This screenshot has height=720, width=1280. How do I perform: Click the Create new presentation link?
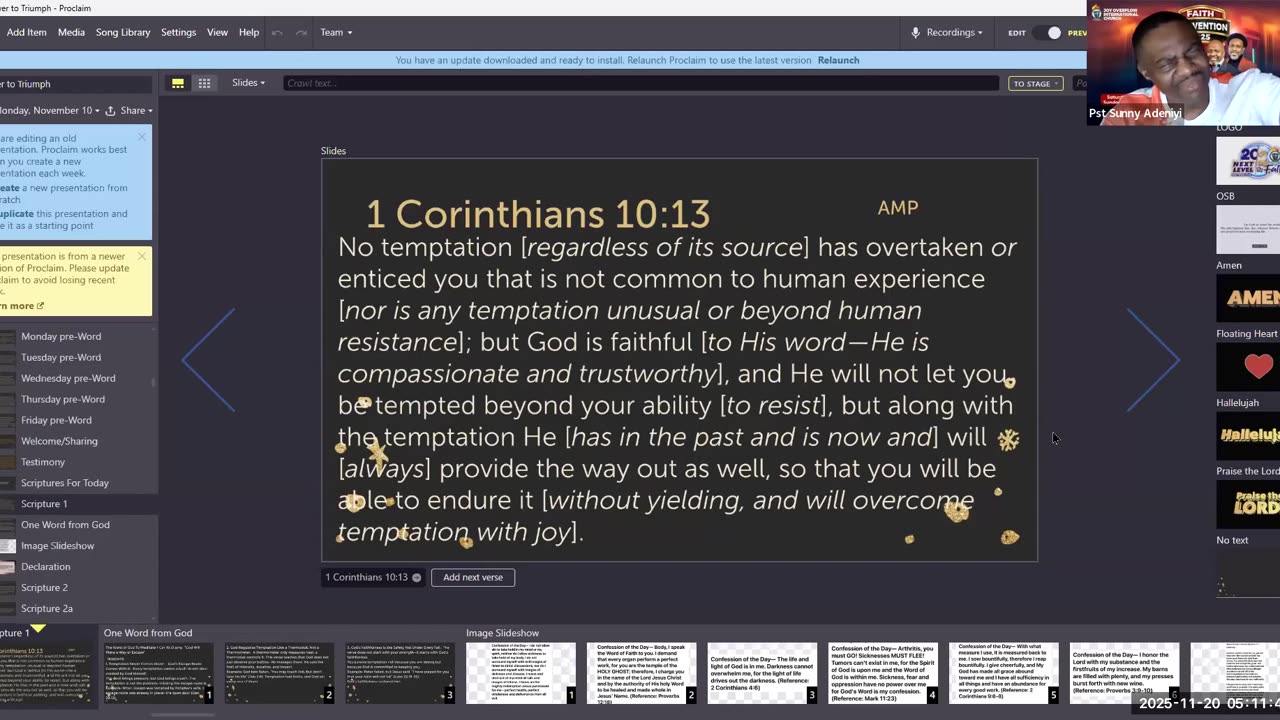10,188
